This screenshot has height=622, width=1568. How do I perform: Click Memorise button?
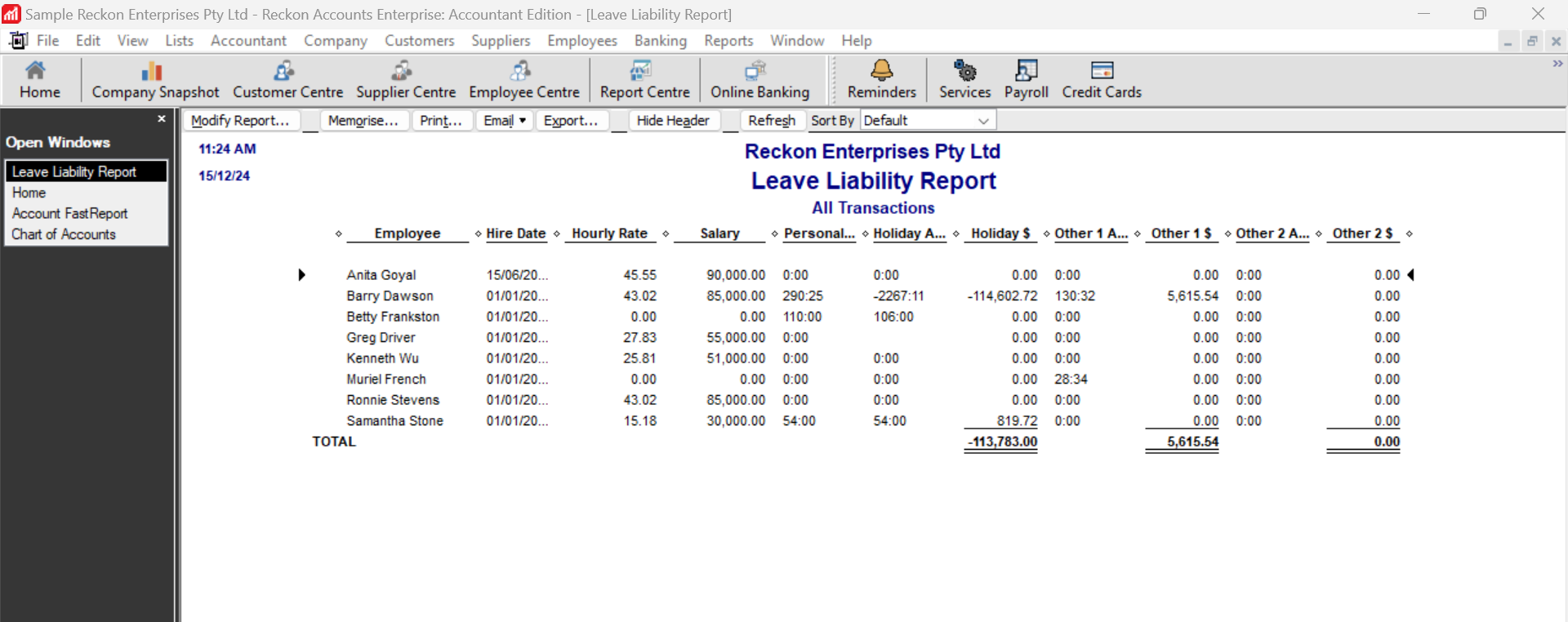point(363,121)
